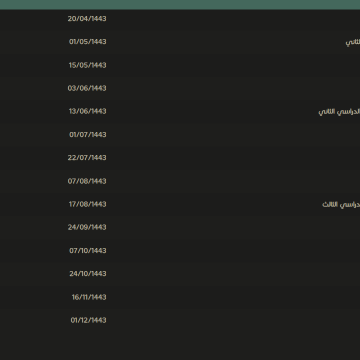Select the last date 01/12/1443
The image size is (360, 360).
tap(88, 320)
